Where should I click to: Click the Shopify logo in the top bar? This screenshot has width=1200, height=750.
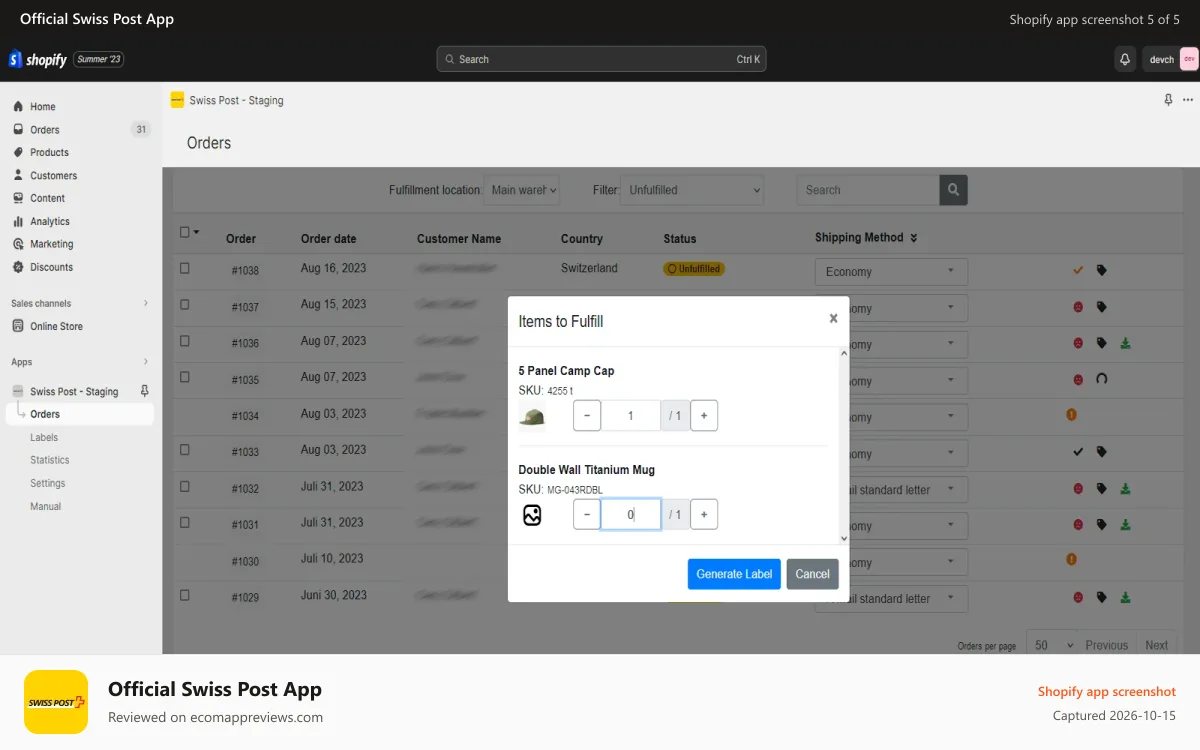[38, 60]
